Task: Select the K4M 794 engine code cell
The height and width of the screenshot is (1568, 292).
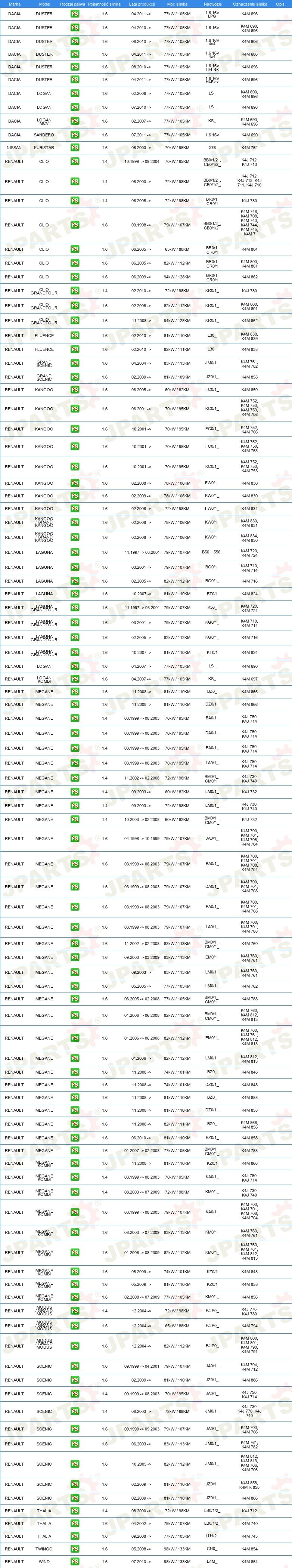Action: point(249,1325)
